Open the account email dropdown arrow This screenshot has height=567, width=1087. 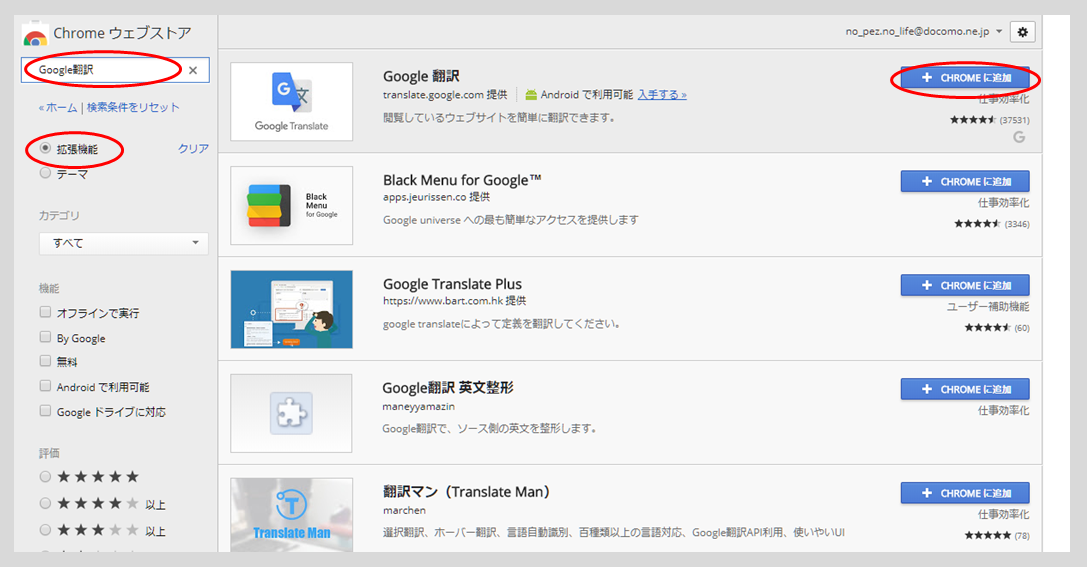click(999, 31)
